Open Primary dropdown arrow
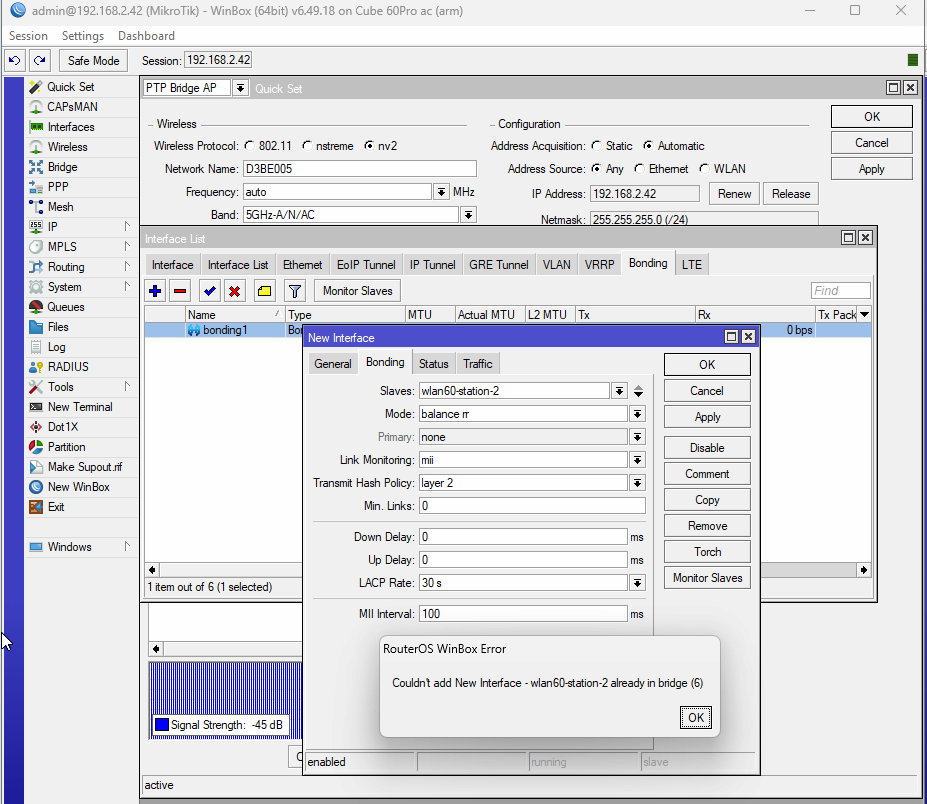This screenshot has width=927, height=804. (637, 437)
